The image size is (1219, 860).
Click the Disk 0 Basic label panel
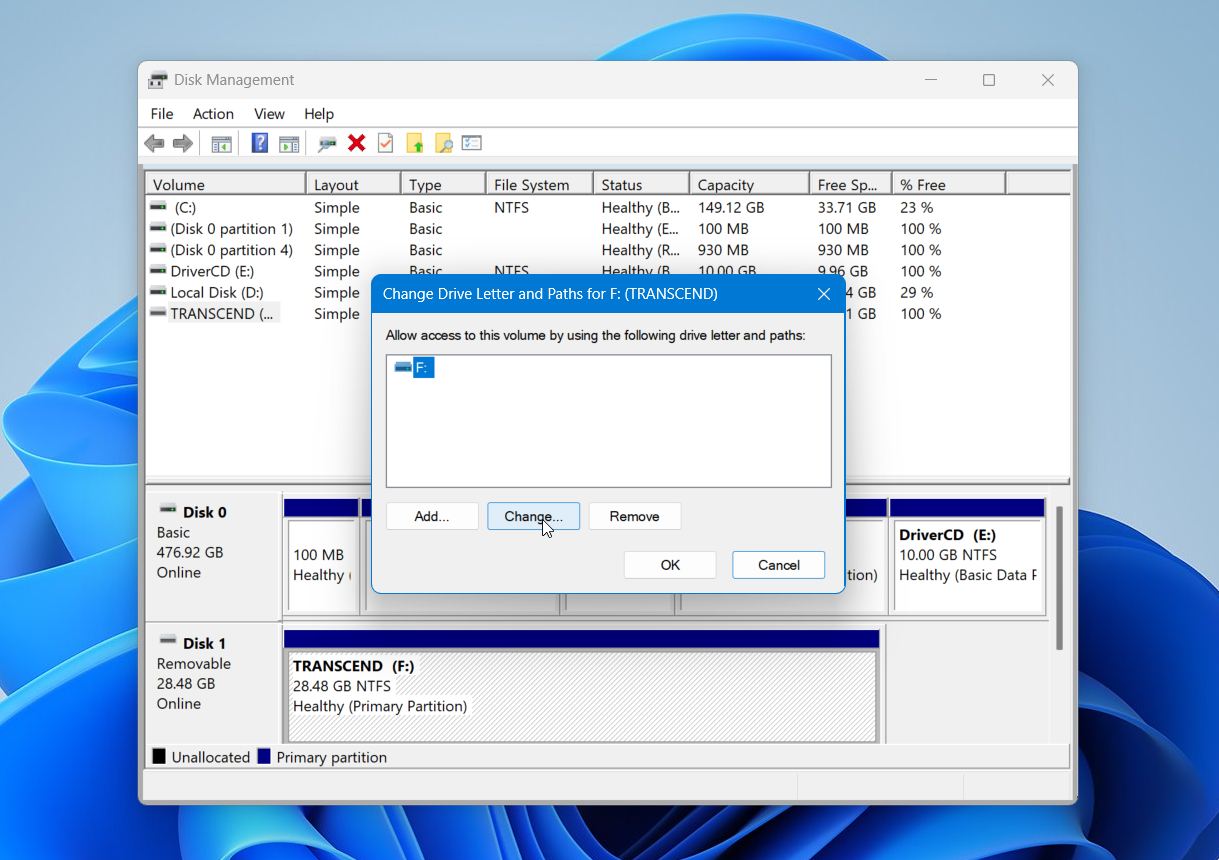point(213,556)
